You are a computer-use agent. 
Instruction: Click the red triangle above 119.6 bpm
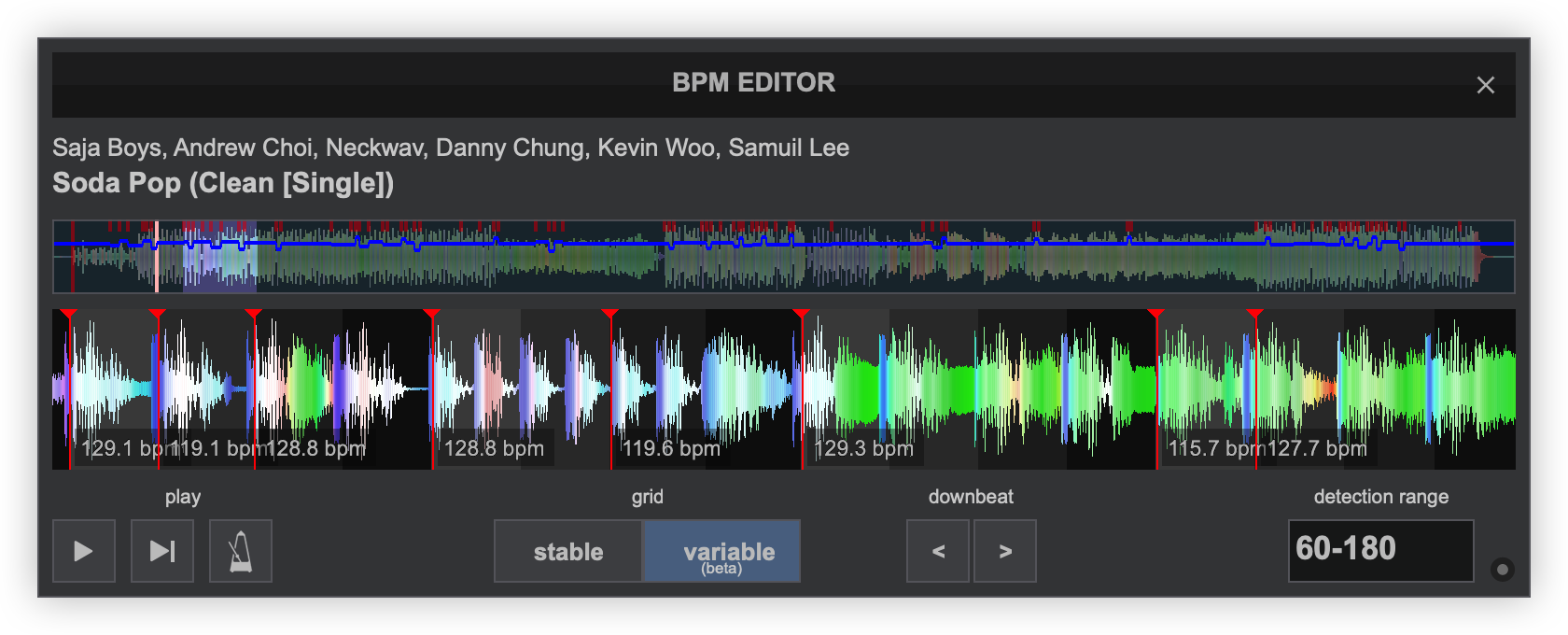click(609, 314)
